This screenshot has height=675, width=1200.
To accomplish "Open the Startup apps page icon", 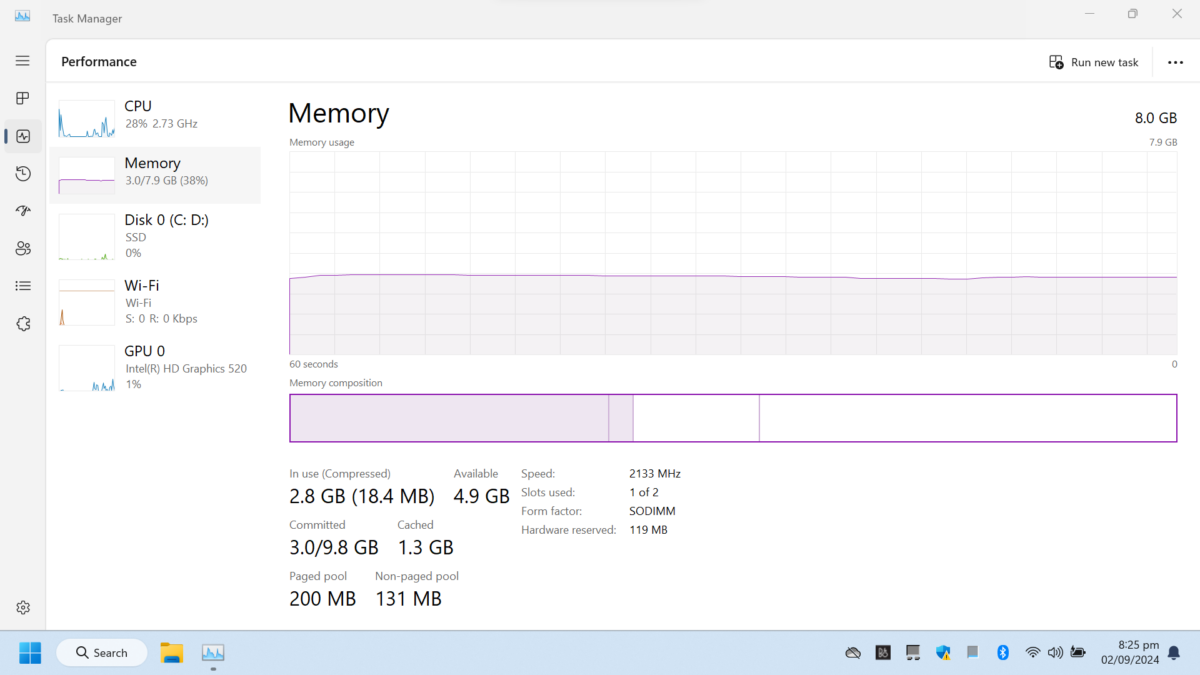I will (23, 211).
